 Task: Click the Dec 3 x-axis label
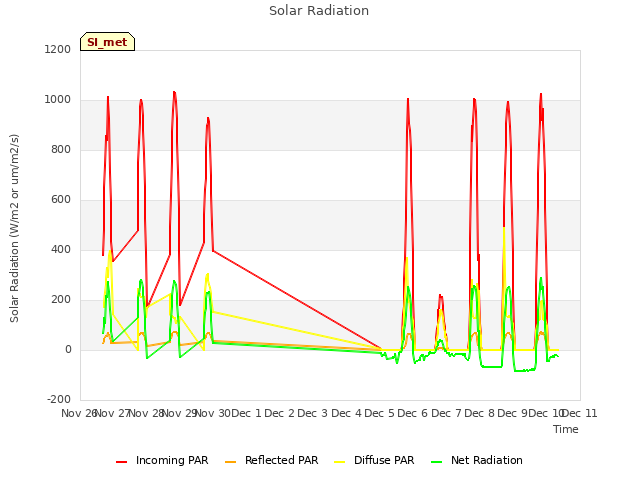[313, 413]
